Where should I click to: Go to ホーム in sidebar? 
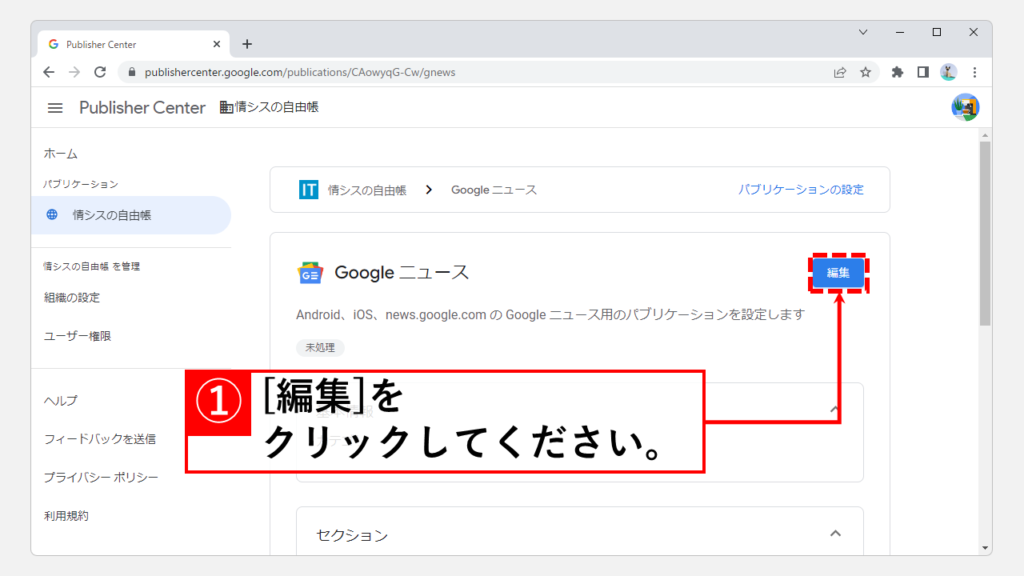[x=61, y=154]
